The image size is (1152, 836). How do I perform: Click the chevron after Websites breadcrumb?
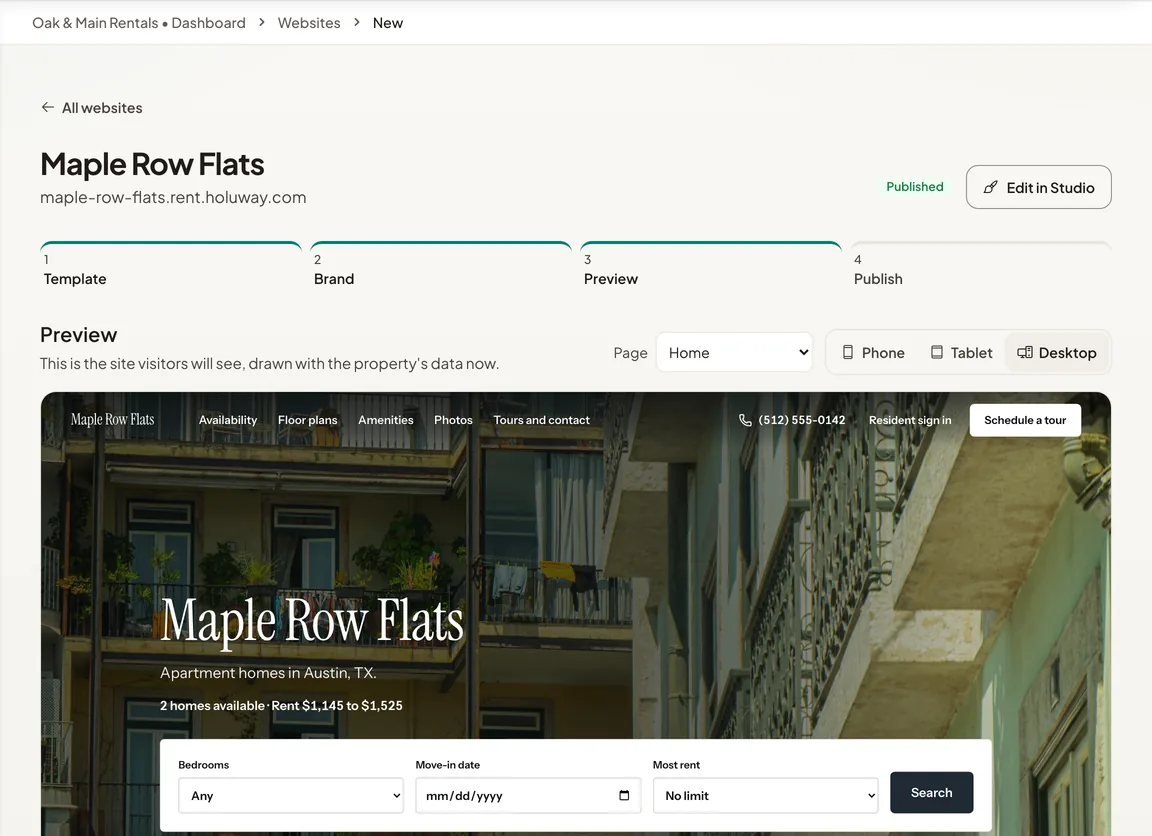pos(357,23)
